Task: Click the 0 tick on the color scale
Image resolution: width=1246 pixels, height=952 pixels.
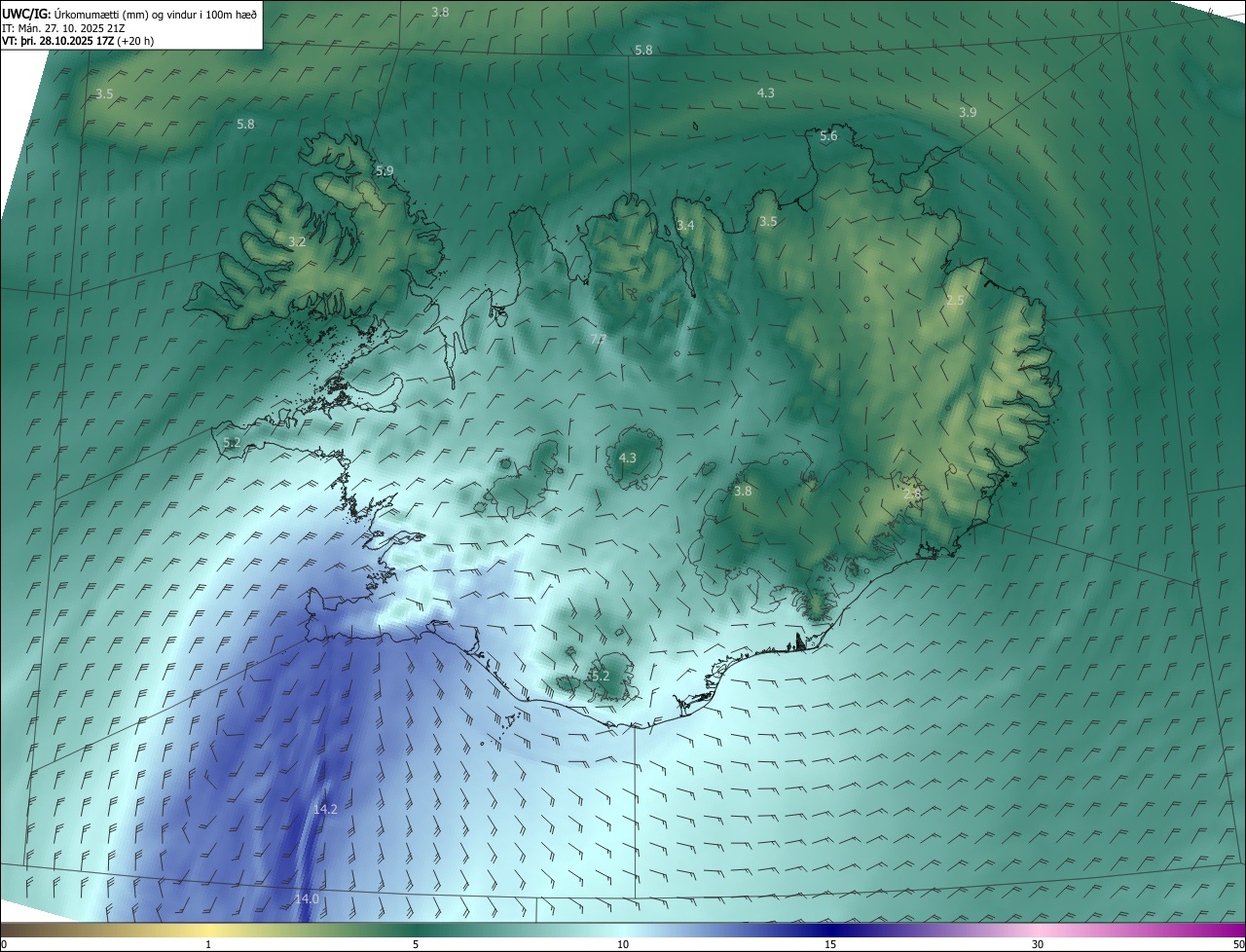Action: [3, 944]
